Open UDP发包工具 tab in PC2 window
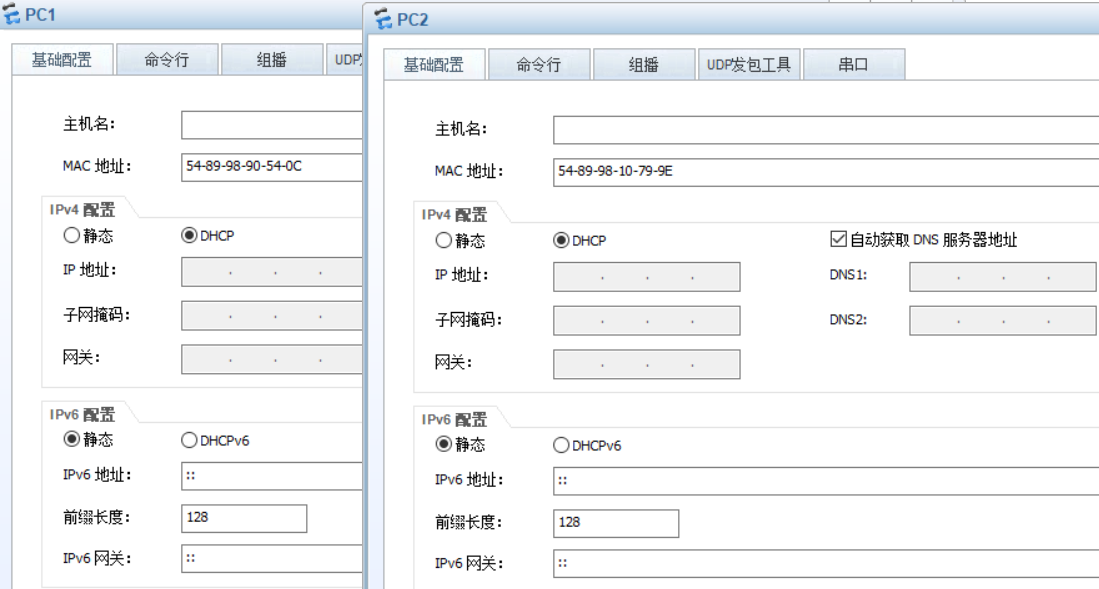 coord(749,65)
